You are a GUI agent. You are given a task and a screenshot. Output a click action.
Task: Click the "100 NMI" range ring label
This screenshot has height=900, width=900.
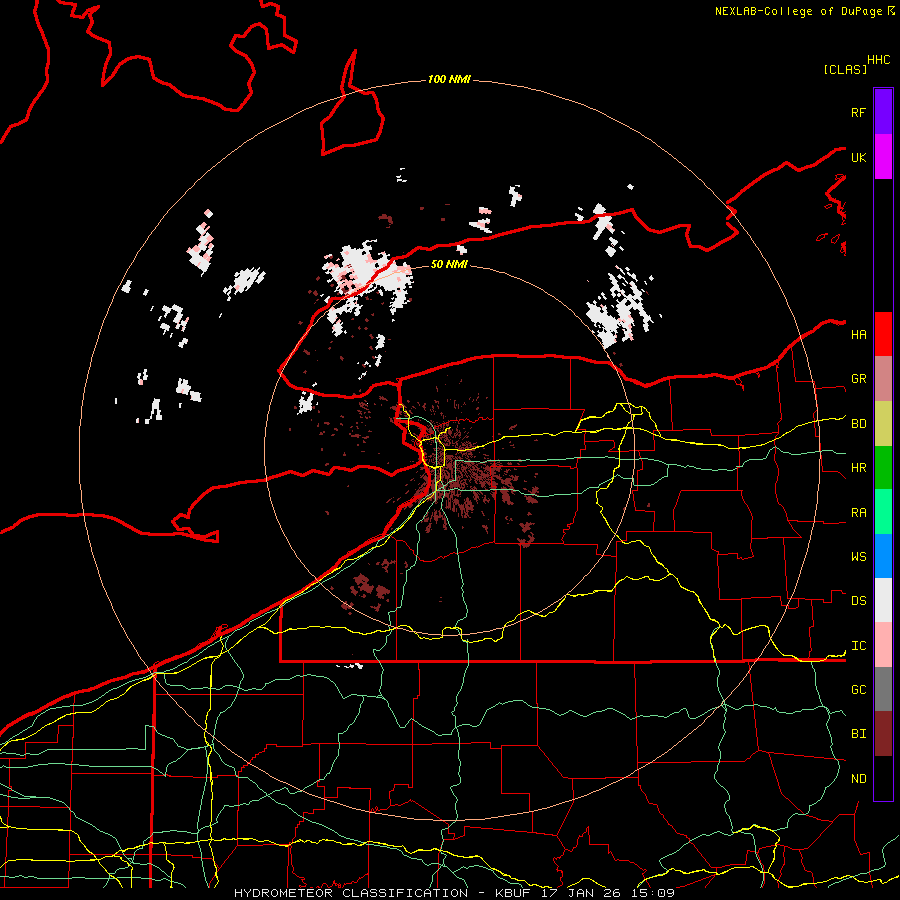click(x=449, y=79)
